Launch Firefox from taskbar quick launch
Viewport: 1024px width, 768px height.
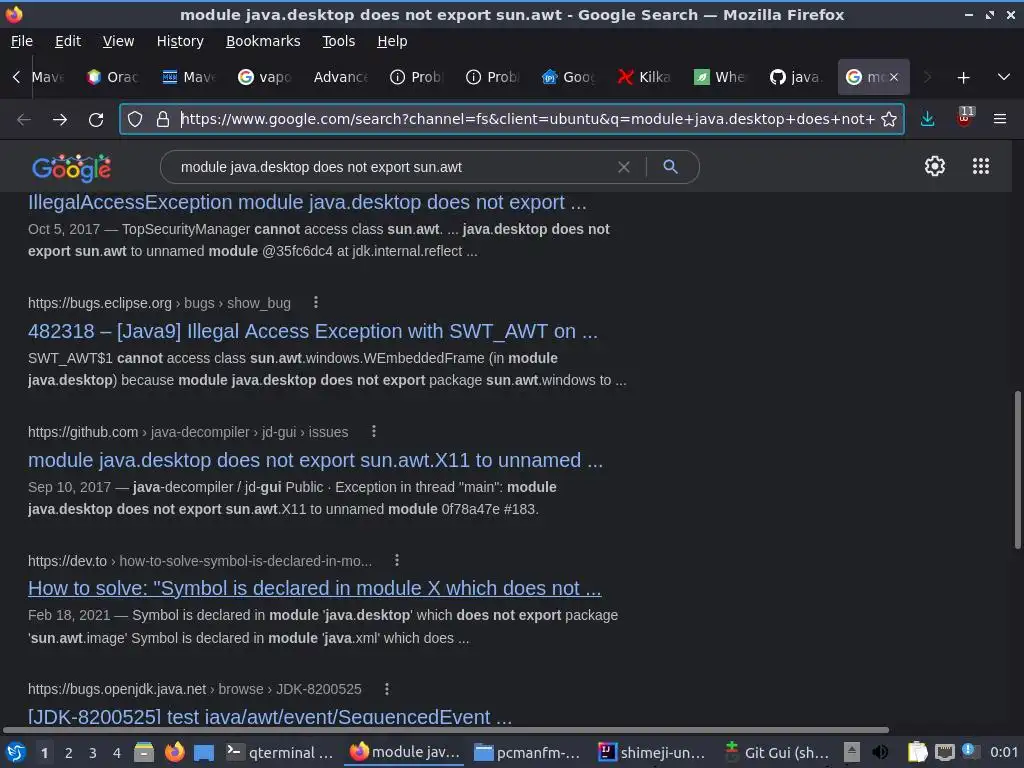(174, 752)
